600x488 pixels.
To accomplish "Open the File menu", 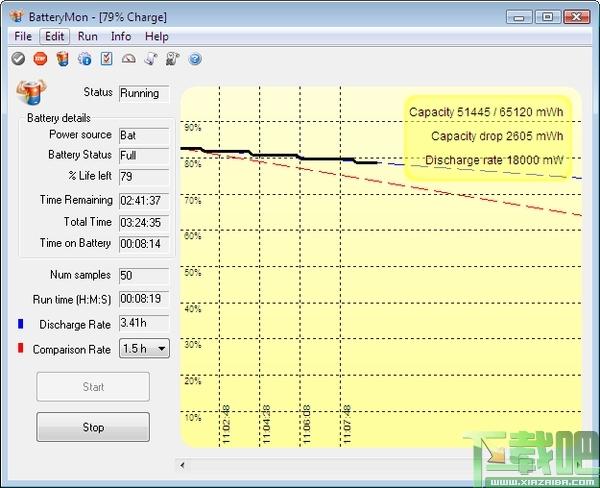I will (23, 36).
